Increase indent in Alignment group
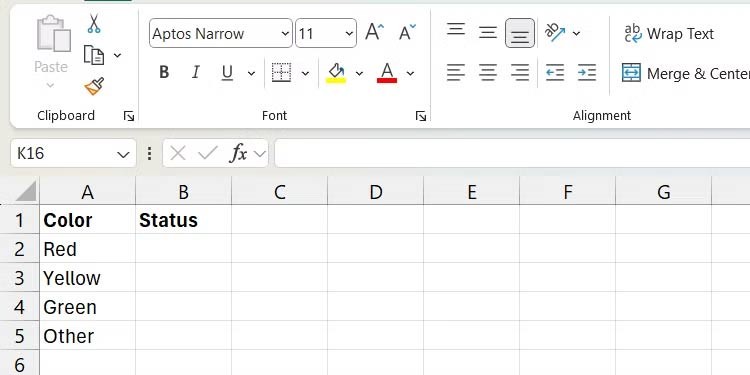The height and width of the screenshot is (375, 750). (586, 73)
